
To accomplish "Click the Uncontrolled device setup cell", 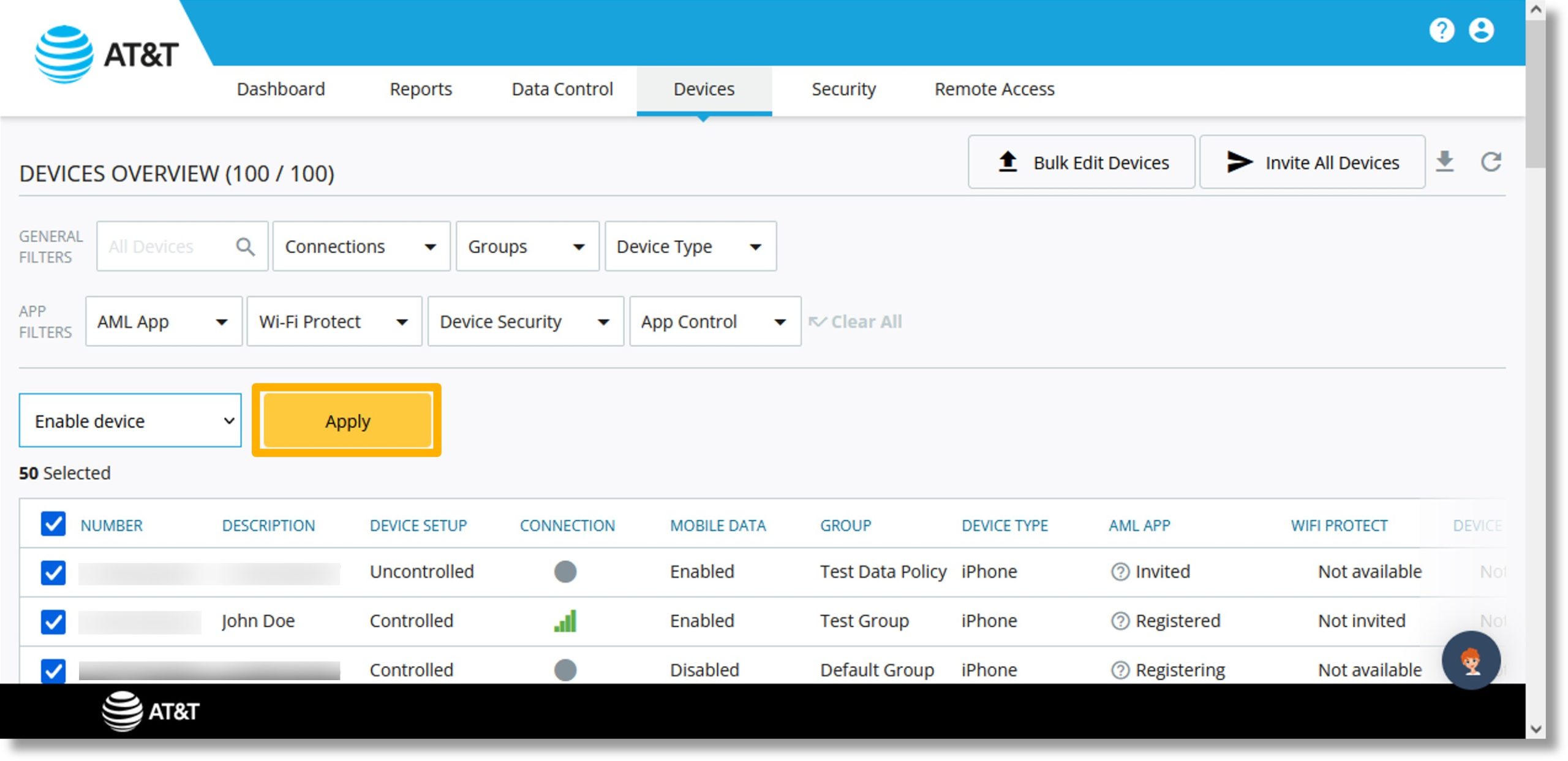I will (421, 572).
